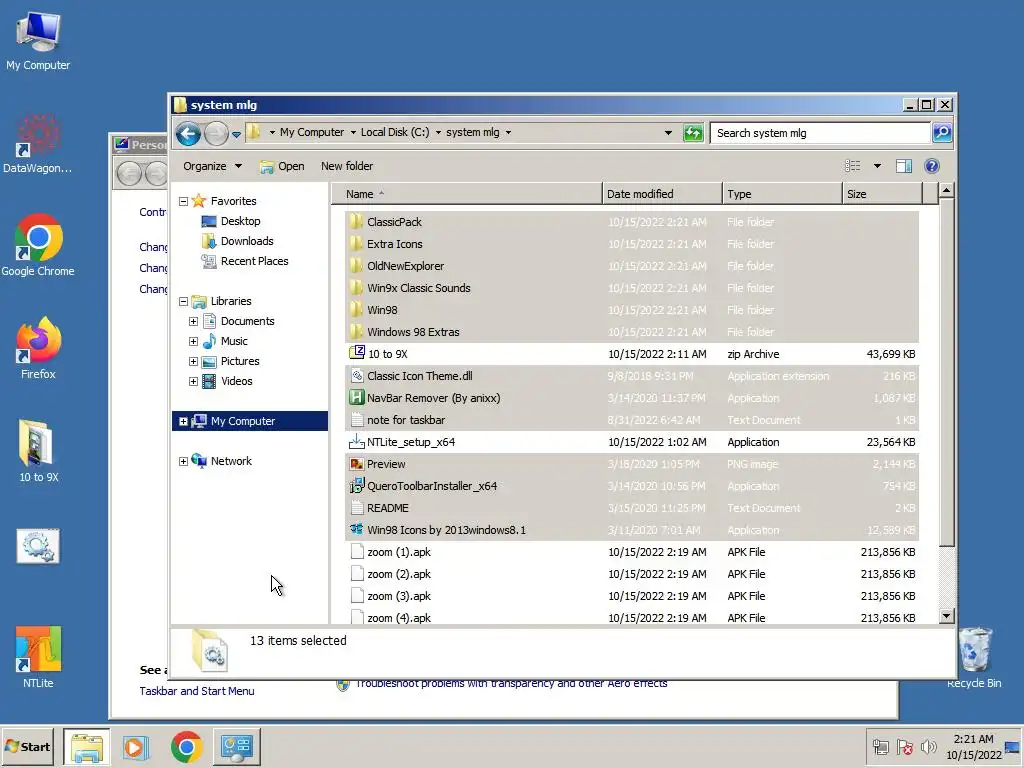The image size is (1024, 768).
Task: Click the NavBar Remover application icon
Action: click(x=357, y=398)
